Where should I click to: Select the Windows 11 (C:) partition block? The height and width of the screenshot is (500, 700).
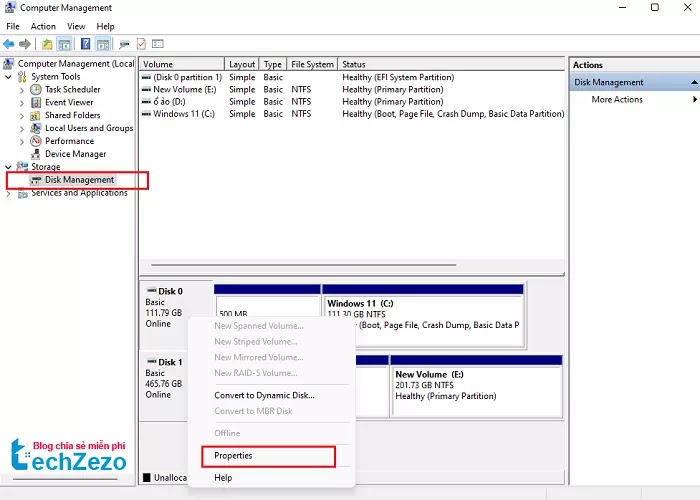[x=423, y=316]
